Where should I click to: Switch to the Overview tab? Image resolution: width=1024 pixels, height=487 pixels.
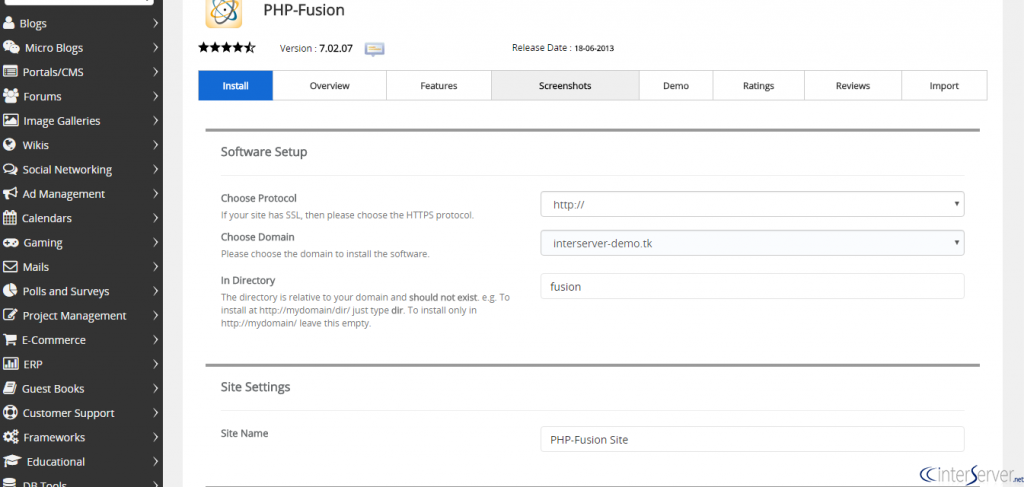point(330,86)
